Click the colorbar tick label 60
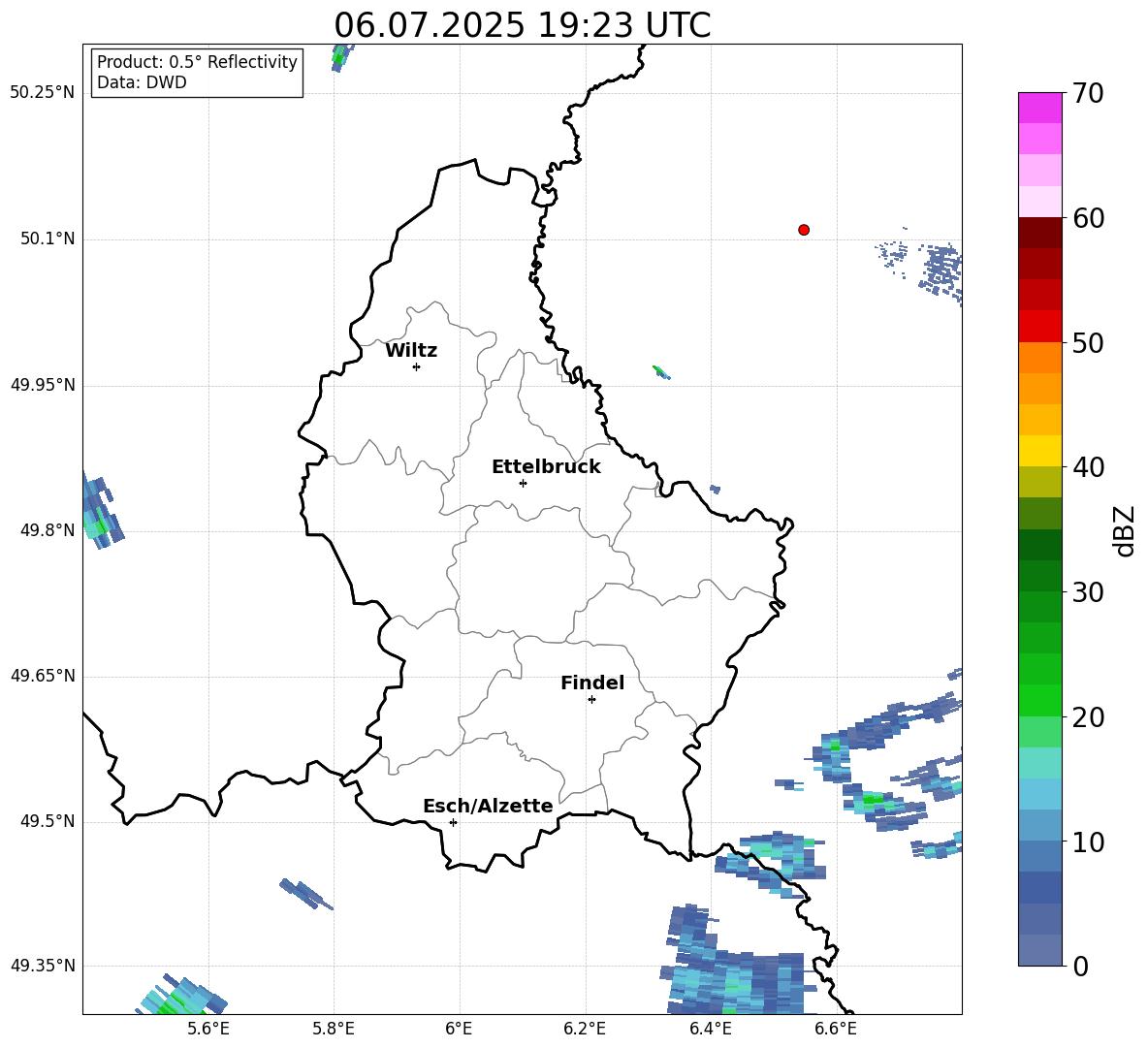This screenshot has height=1048, width=1148. pos(1088,218)
